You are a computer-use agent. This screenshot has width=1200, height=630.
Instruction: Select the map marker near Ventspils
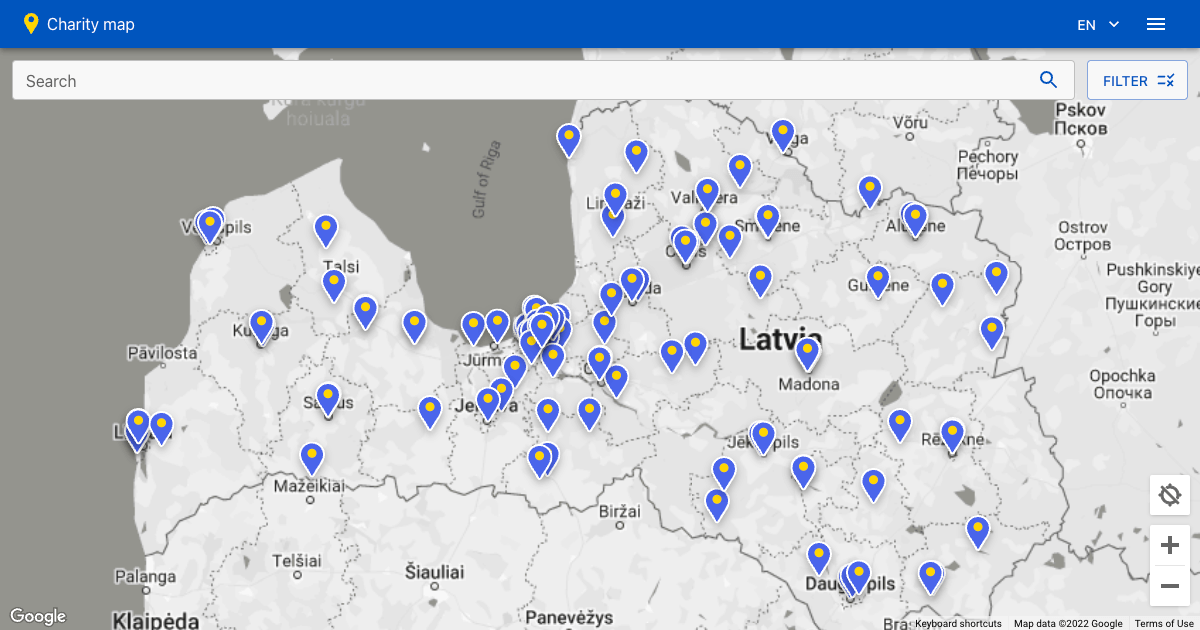tap(209, 224)
